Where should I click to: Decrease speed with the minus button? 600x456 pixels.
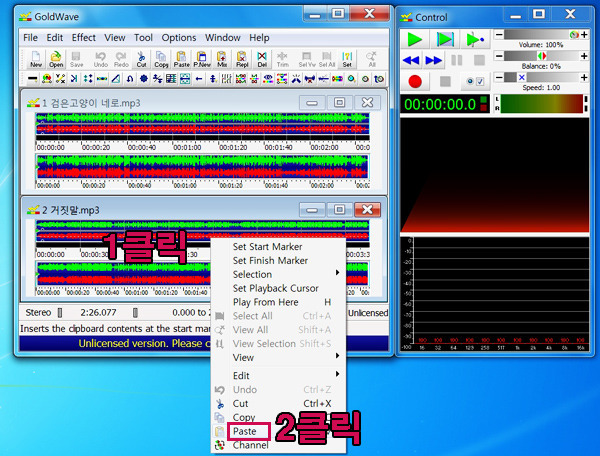coord(499,78)
